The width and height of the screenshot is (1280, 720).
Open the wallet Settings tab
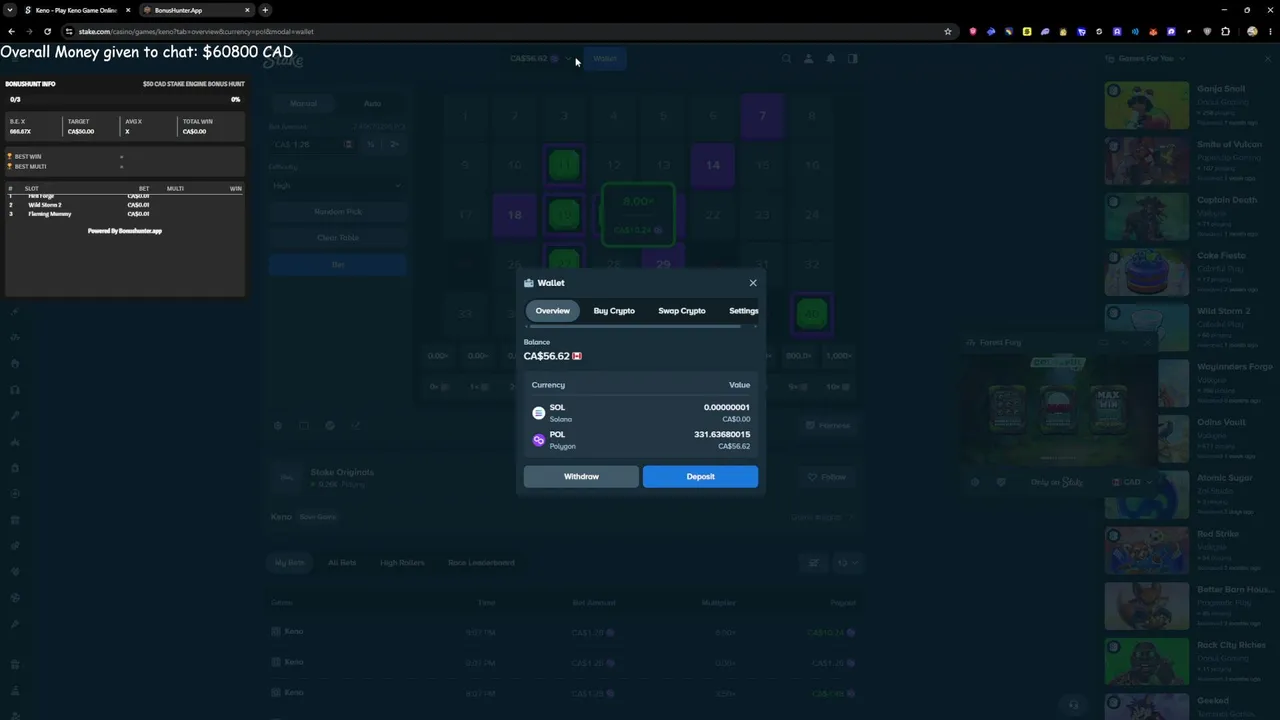[x=743, y=311]
